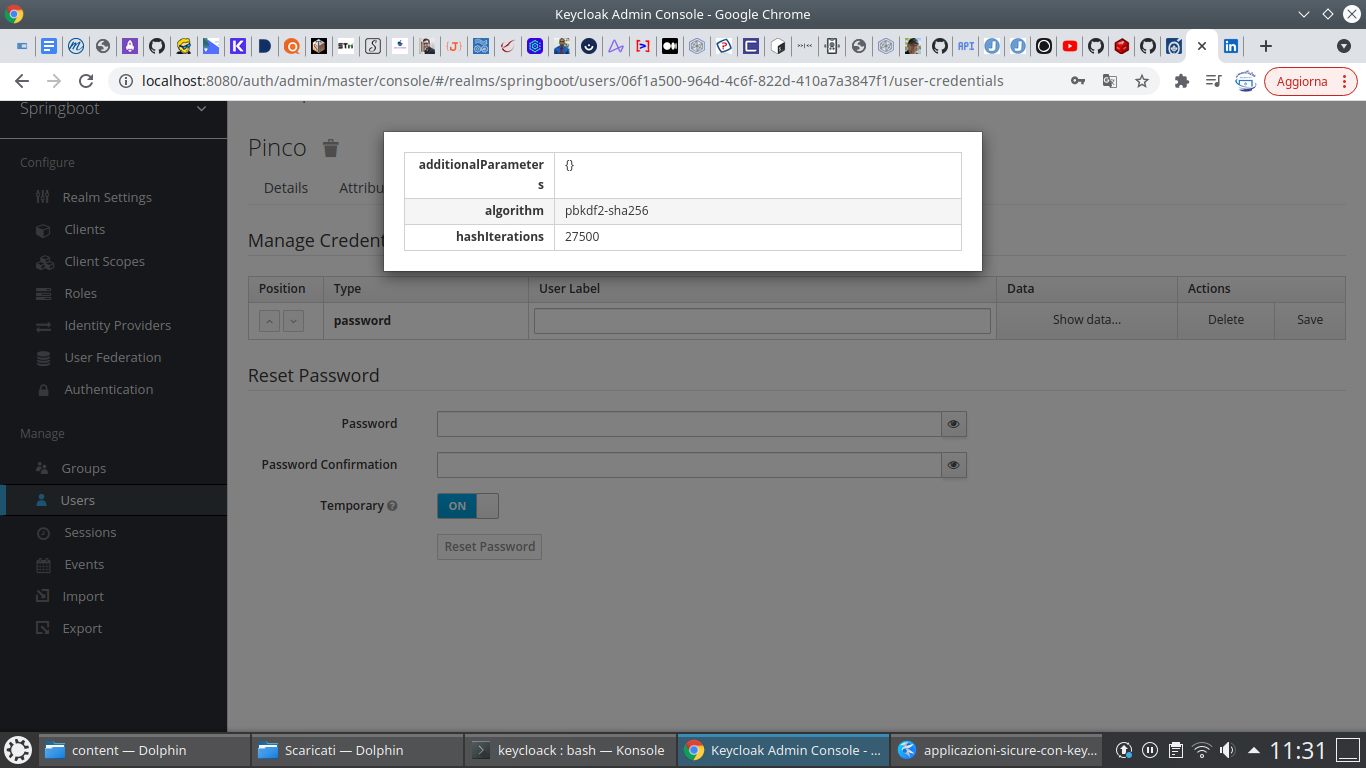
Task: Open KDE application launcher
Action: coord(18,750)
